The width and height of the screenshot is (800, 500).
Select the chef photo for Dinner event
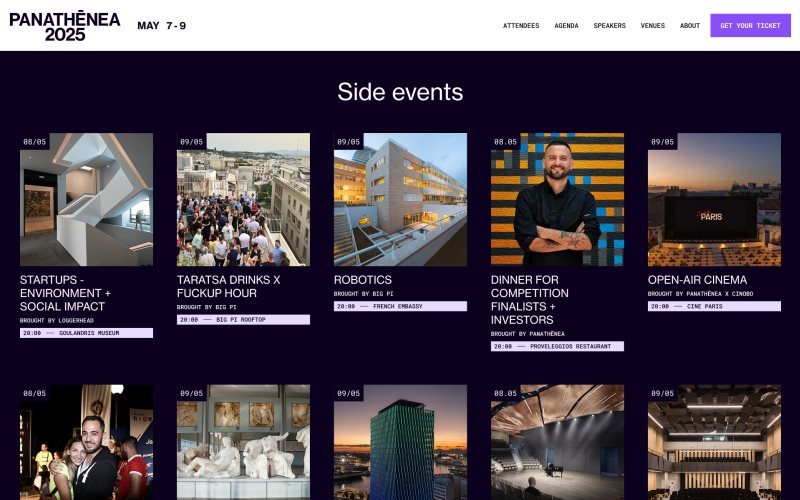[557, 199]
